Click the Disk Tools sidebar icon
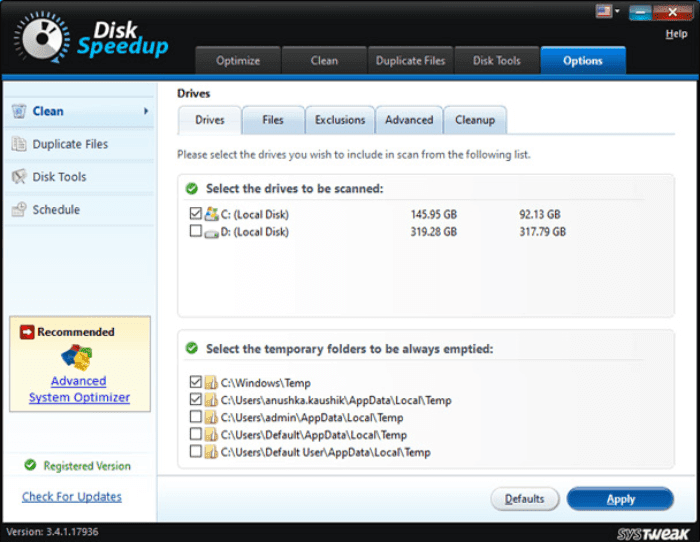The width and height of the screenshot is (700, 542). tap(19, 177)
